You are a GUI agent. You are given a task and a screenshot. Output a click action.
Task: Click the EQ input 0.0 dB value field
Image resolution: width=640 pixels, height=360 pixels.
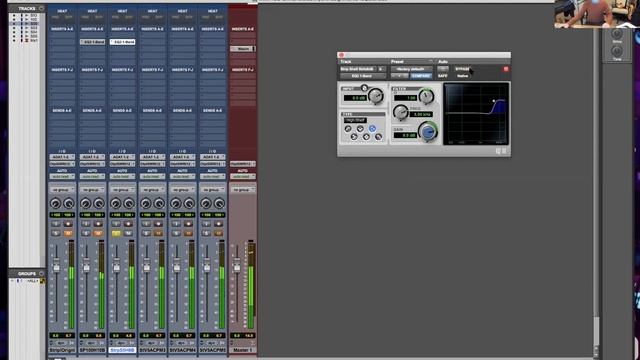pyautogui.click(x=356, y=98)
